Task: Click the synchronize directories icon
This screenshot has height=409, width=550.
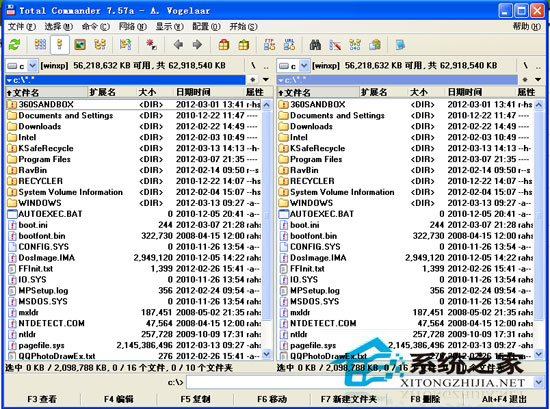Action: [x=355, y=45]
